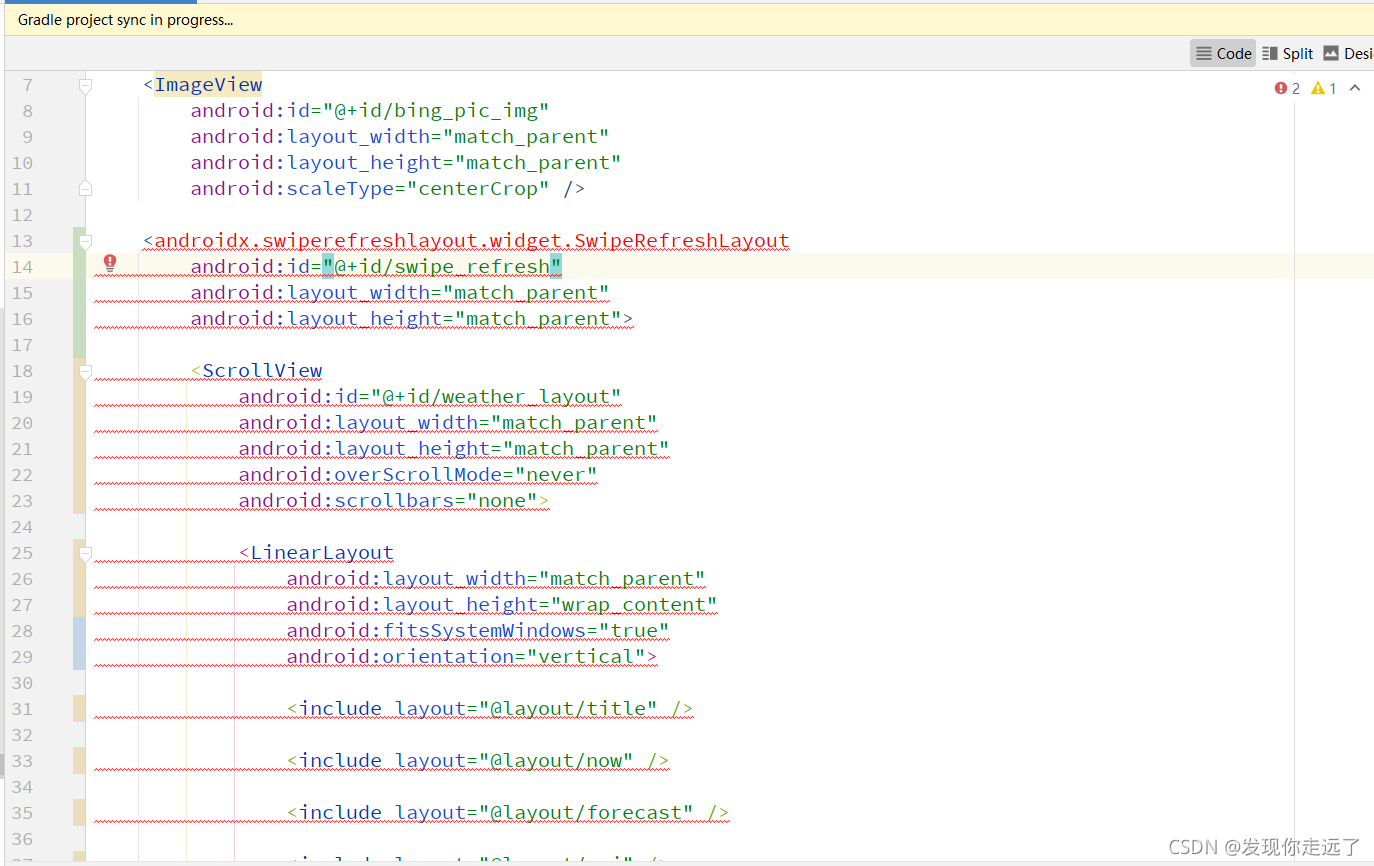Screen dimensions: 1374x866
Task: Click the inspection widget chevron arrow
Action: (1355, 88)
